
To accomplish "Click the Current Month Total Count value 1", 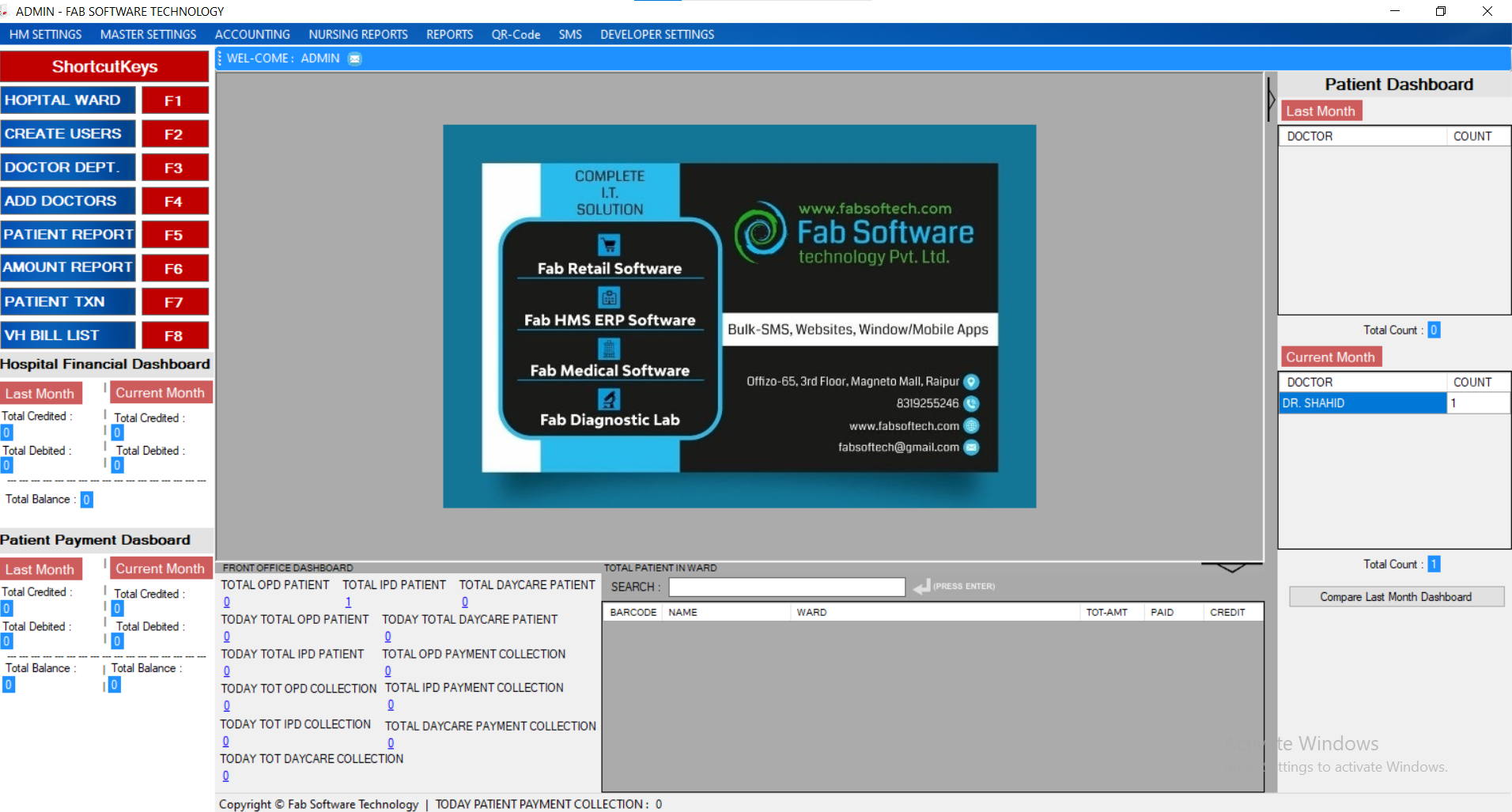I will pyautogui.click(x=1434, y=564).
